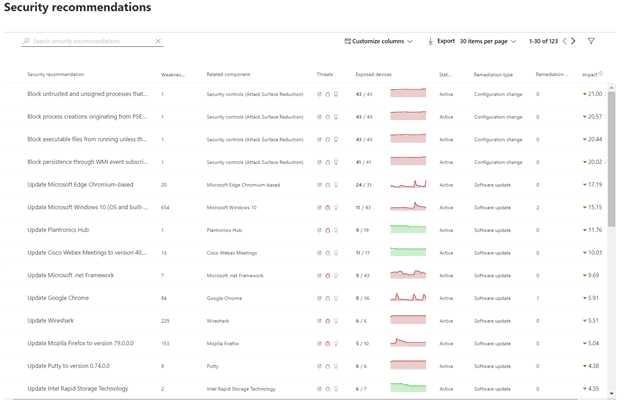
Task: Click breach icon for Block process creations row
Action: pyautogui.click(x=328, y=117)
